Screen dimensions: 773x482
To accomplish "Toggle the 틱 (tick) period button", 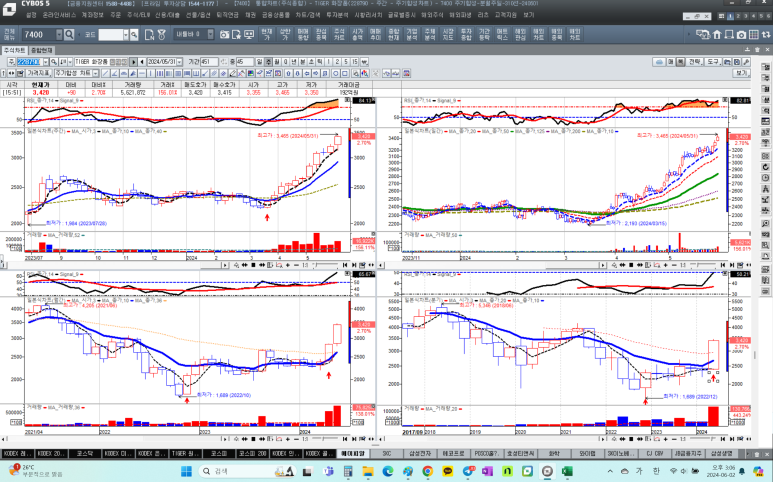I will pyautogui.click(x=320, y=62).
